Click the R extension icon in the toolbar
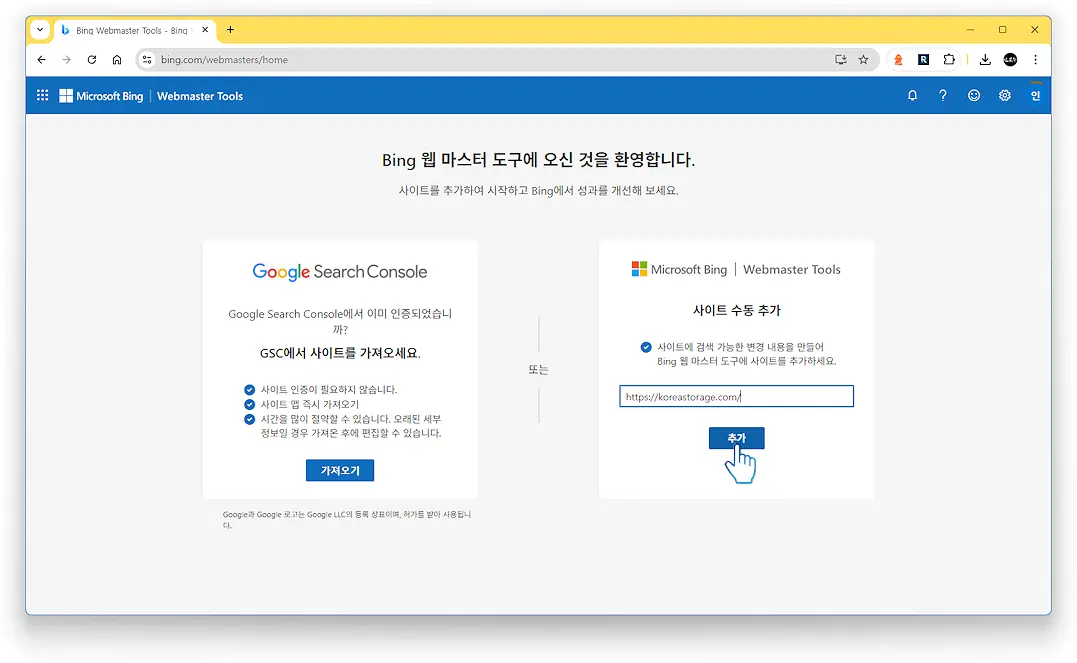1077x663 pixels. [924, 59]
